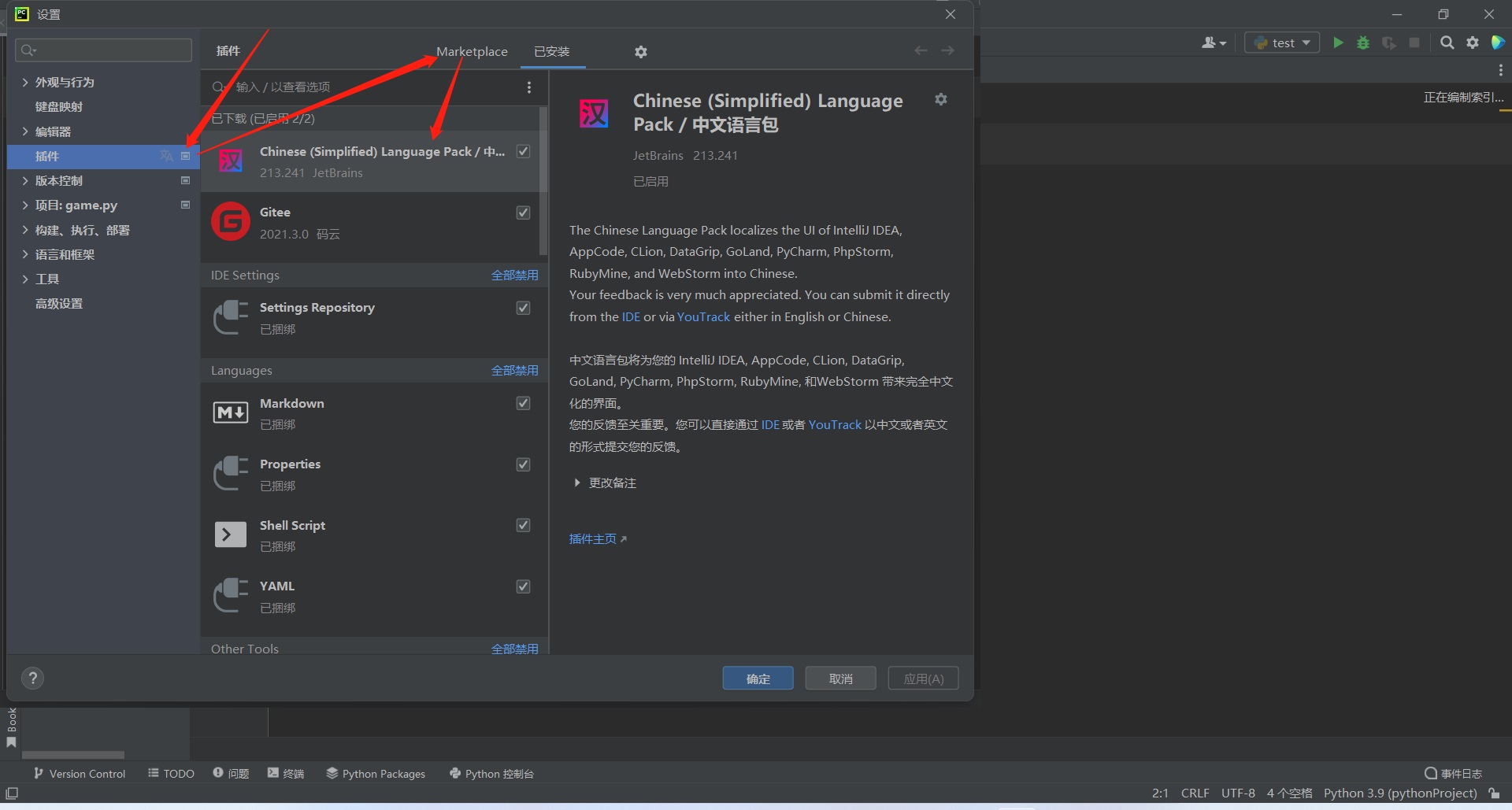Image resolution: width=1512 pixels, height=810 pixels.
Task: Click the help question mark button
Action: click(33, 679)
